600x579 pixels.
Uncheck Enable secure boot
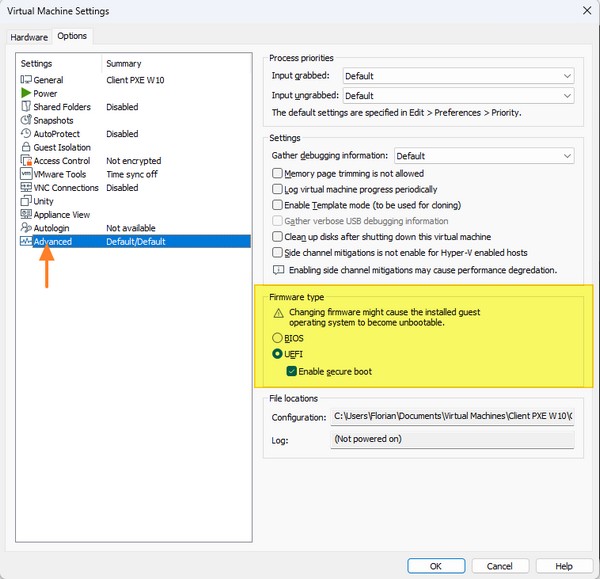click(x=292, y=371)
